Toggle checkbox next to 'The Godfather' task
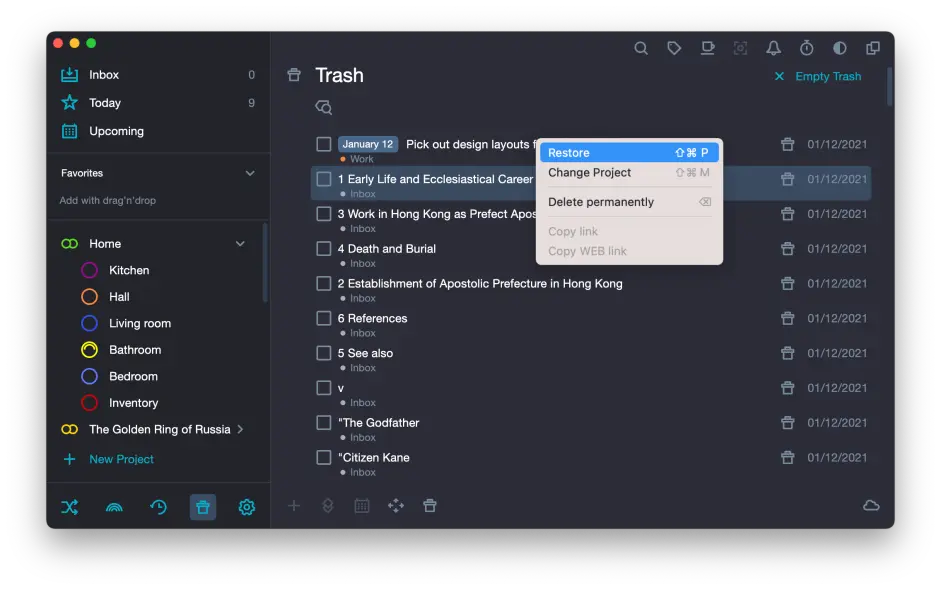 324,423
